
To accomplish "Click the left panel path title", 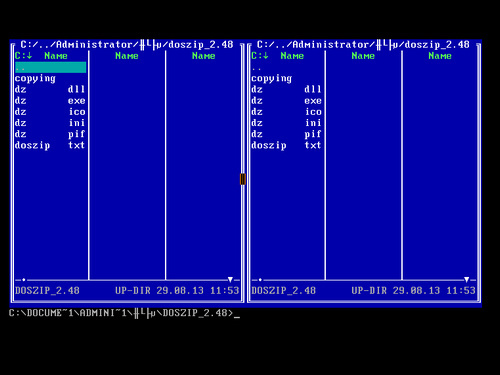I will click(x=127, y=44).
